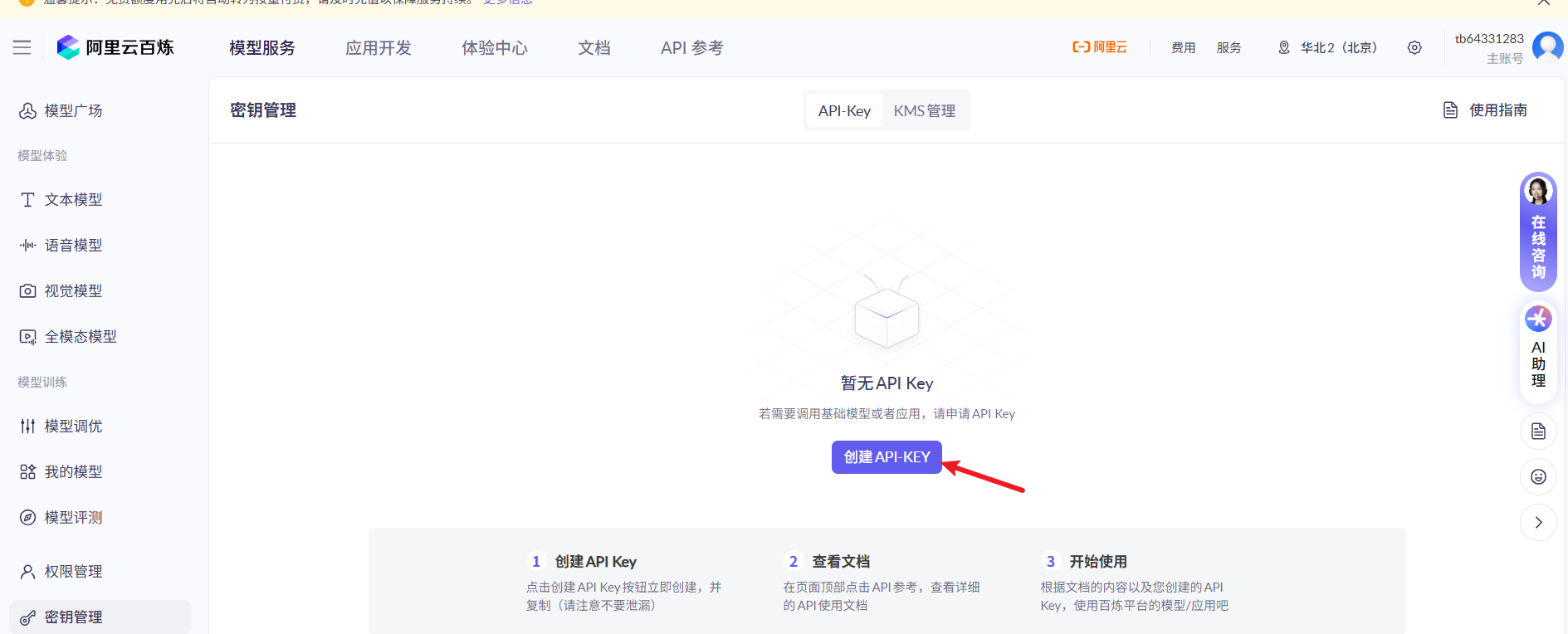Click step 2 查看文档 heading

click(x=841, y=562)
